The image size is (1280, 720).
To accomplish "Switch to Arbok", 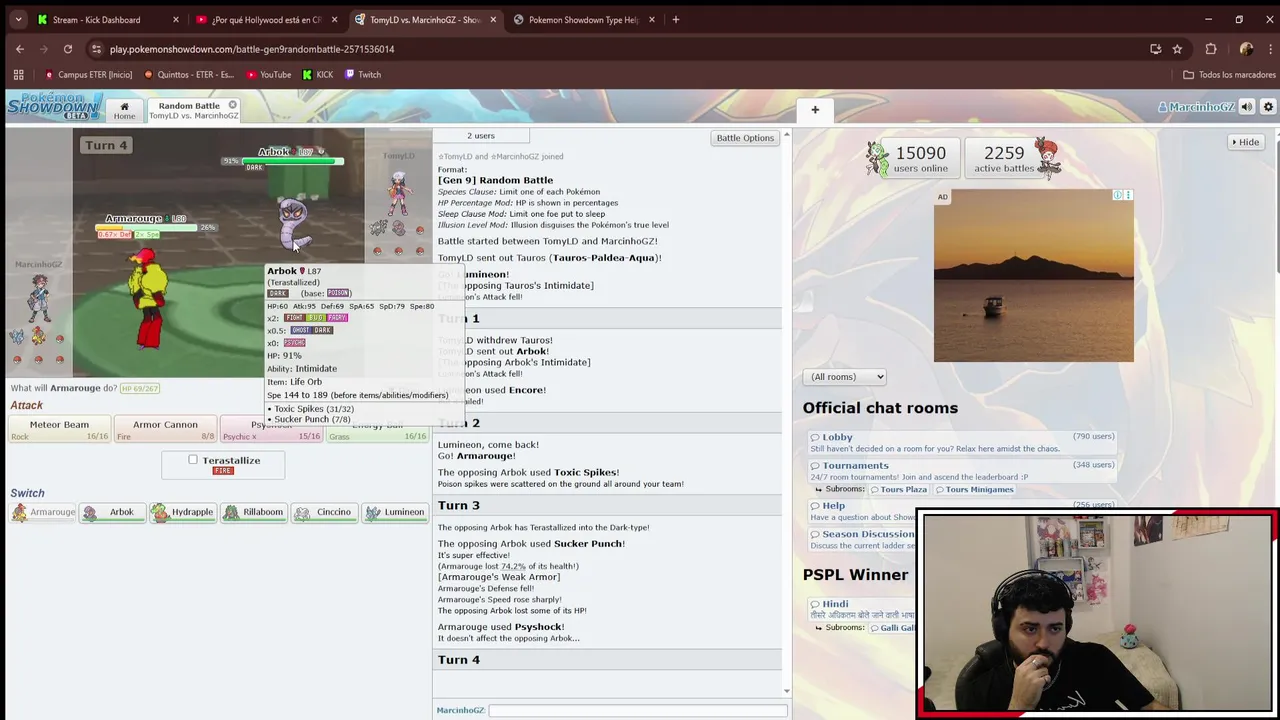I will coord(113,512).
